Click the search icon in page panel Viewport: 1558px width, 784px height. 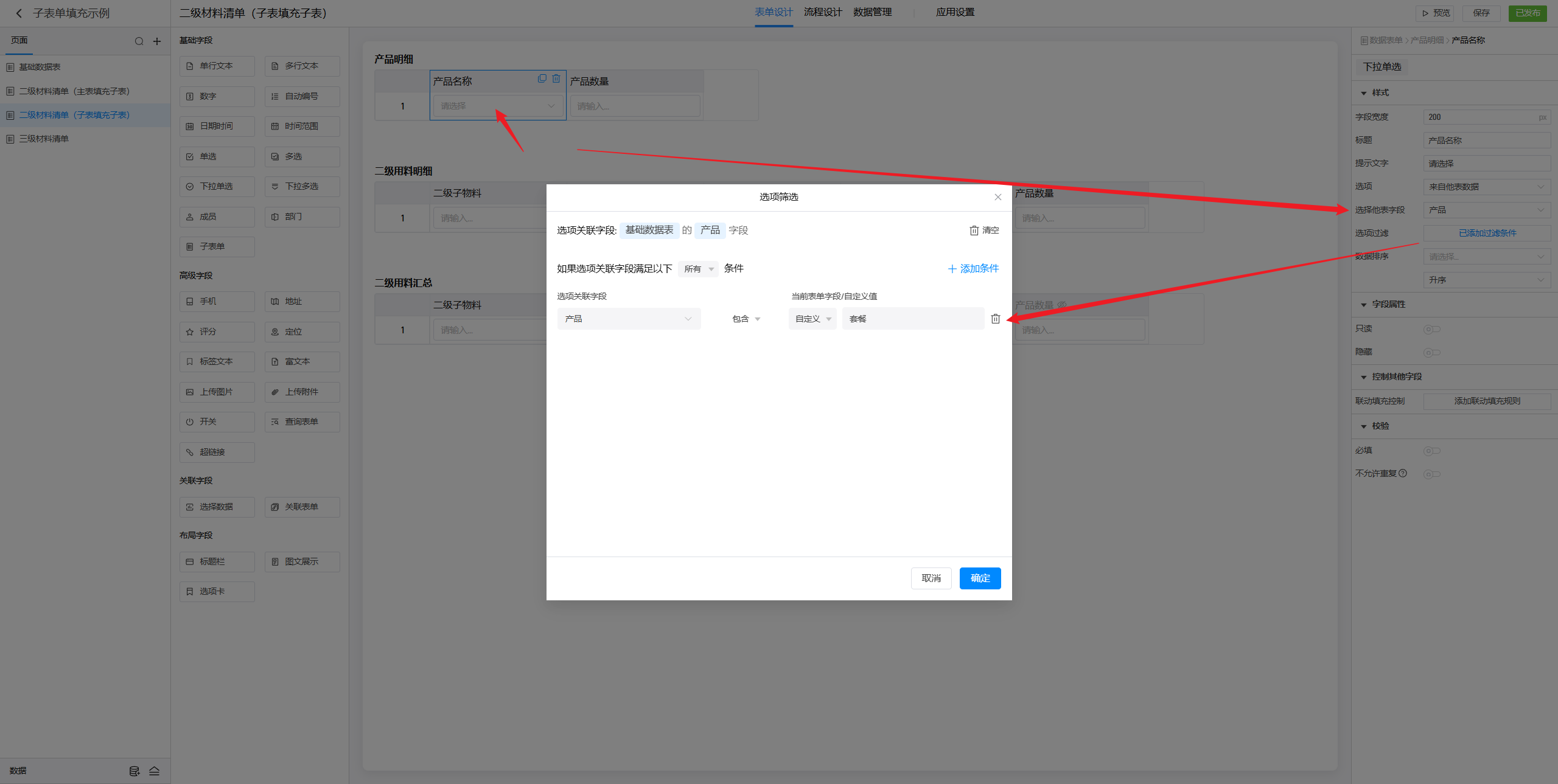point(139,41)
